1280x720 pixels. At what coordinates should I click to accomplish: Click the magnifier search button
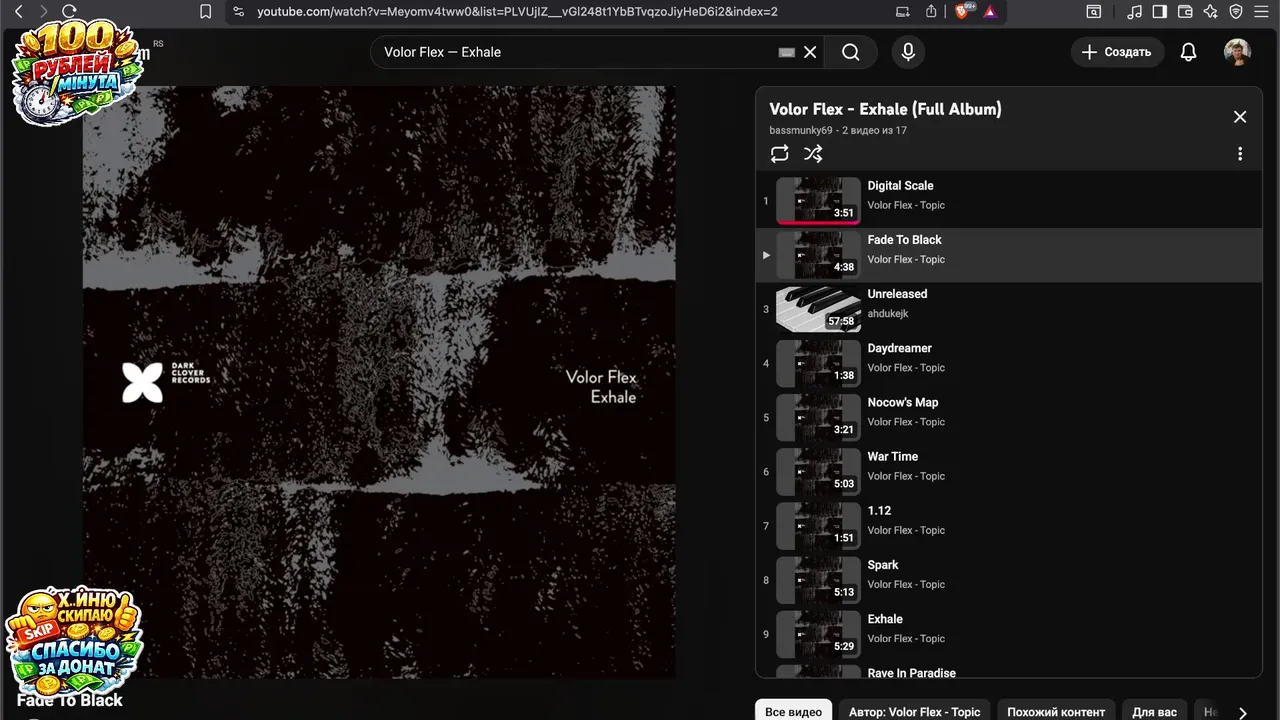[x=851, y=52]
